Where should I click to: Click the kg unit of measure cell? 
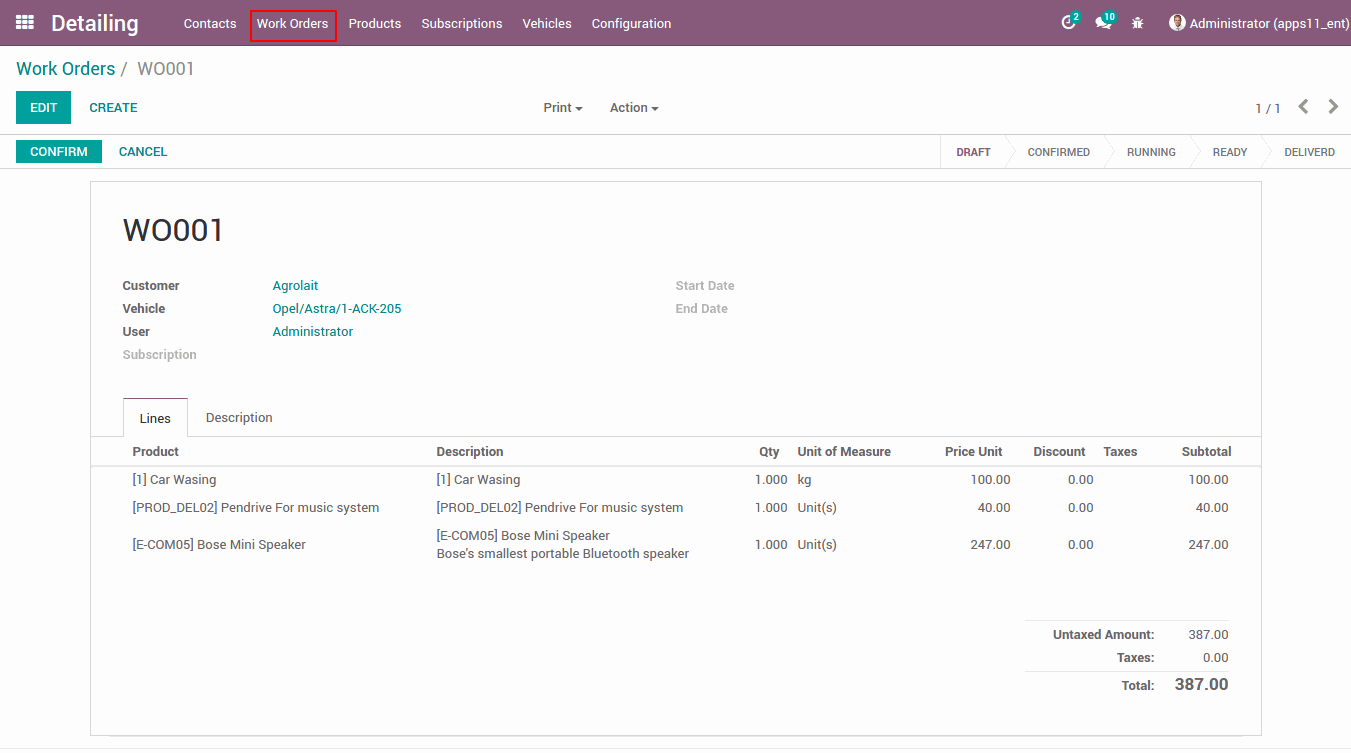(804, 480)
